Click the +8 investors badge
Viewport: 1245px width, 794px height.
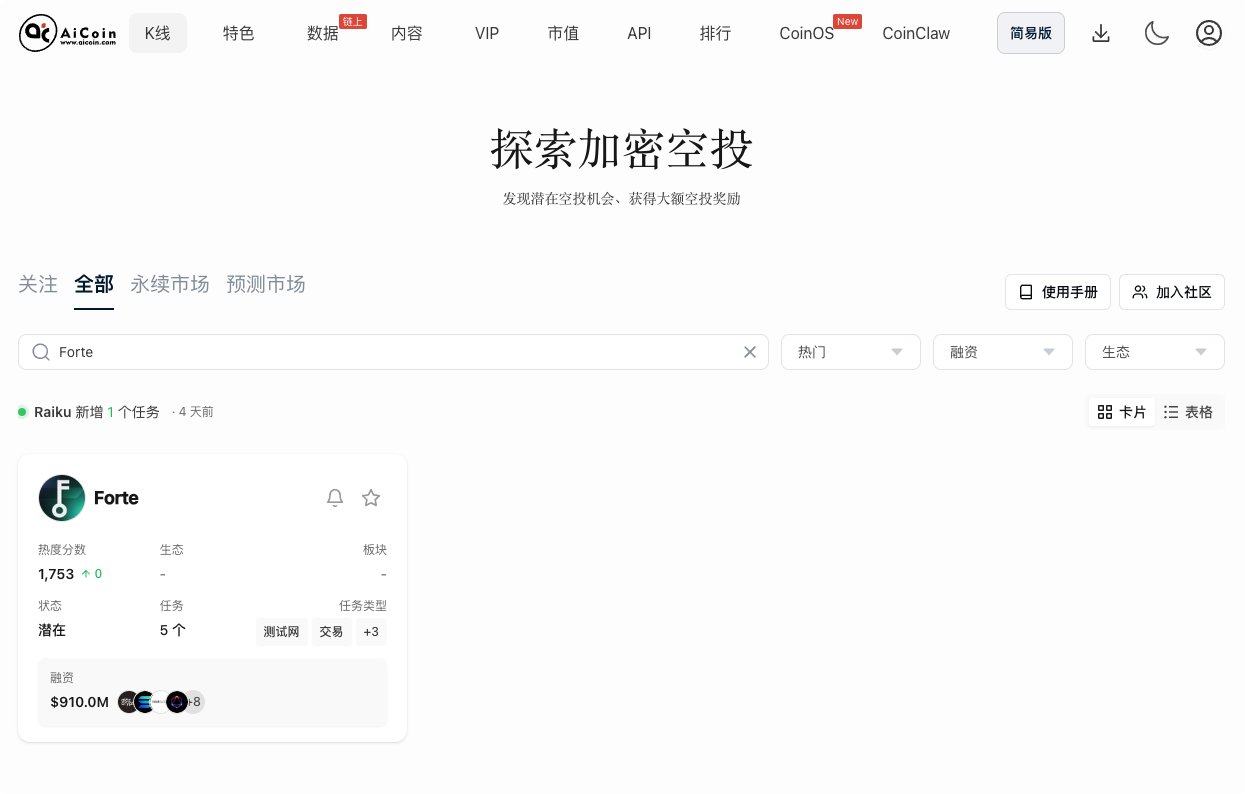[x=195, y=702]
